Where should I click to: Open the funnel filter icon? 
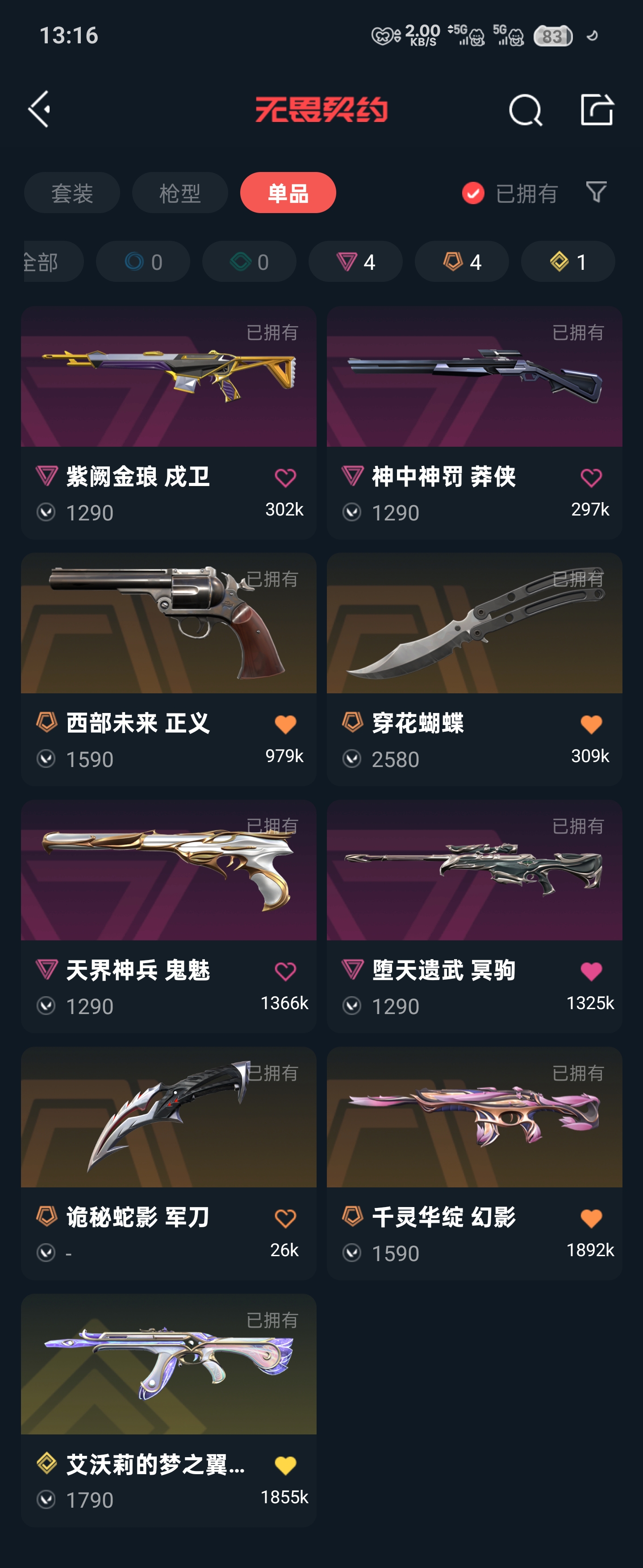596,193
